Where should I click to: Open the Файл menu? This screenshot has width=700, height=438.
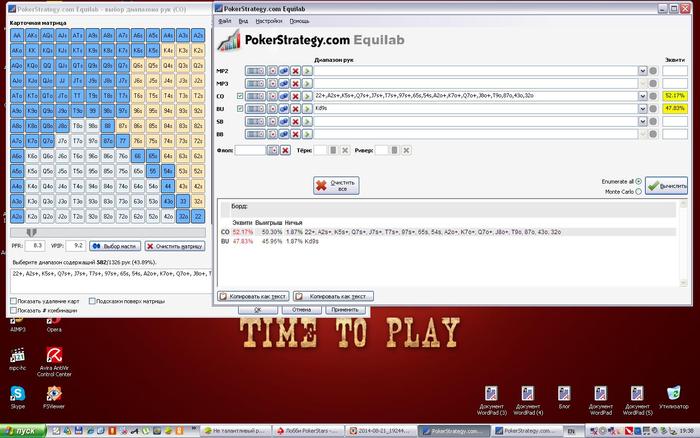pyautogui.click(x=225, y=21)
